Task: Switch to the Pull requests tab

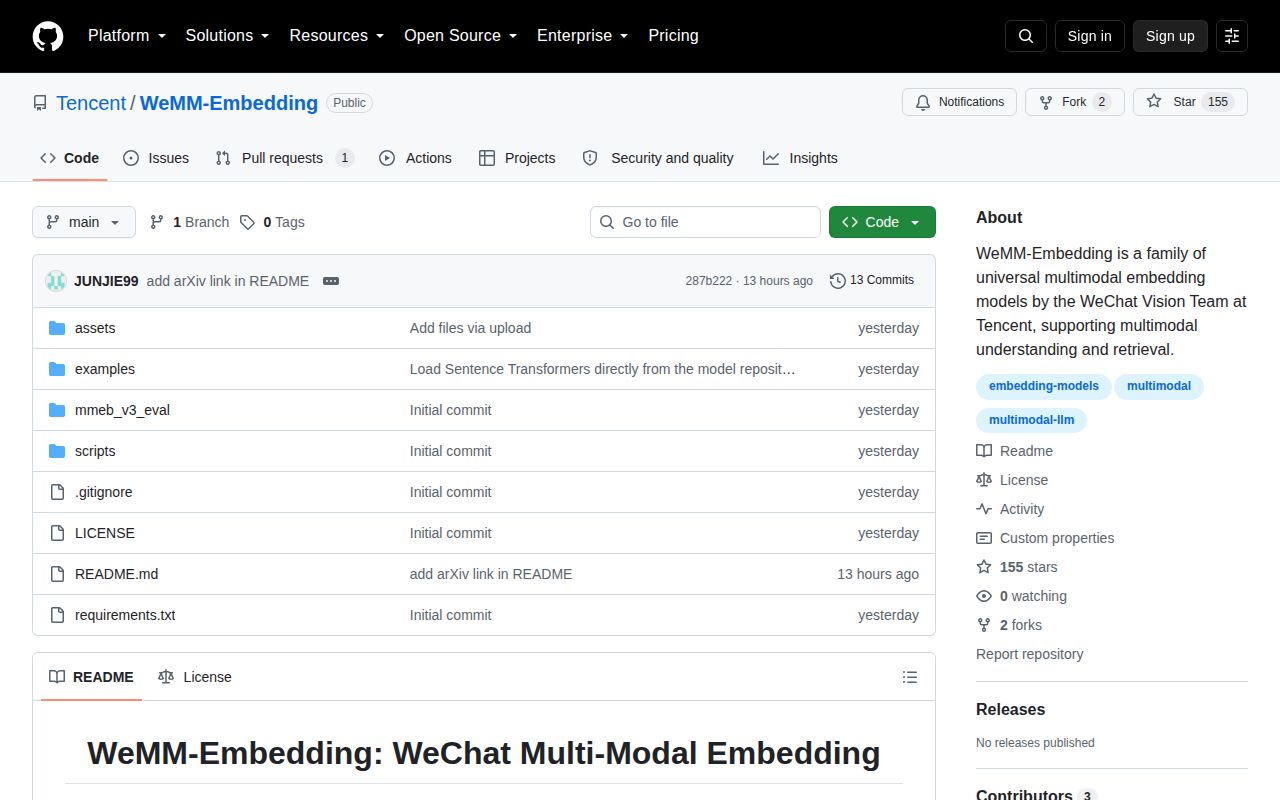Action: [284, 158]
